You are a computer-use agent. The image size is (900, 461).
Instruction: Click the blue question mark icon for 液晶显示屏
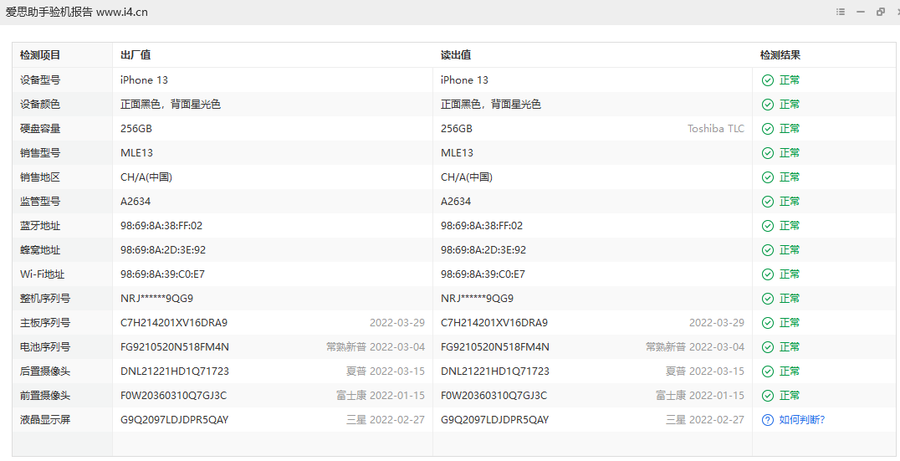[767, 420]
